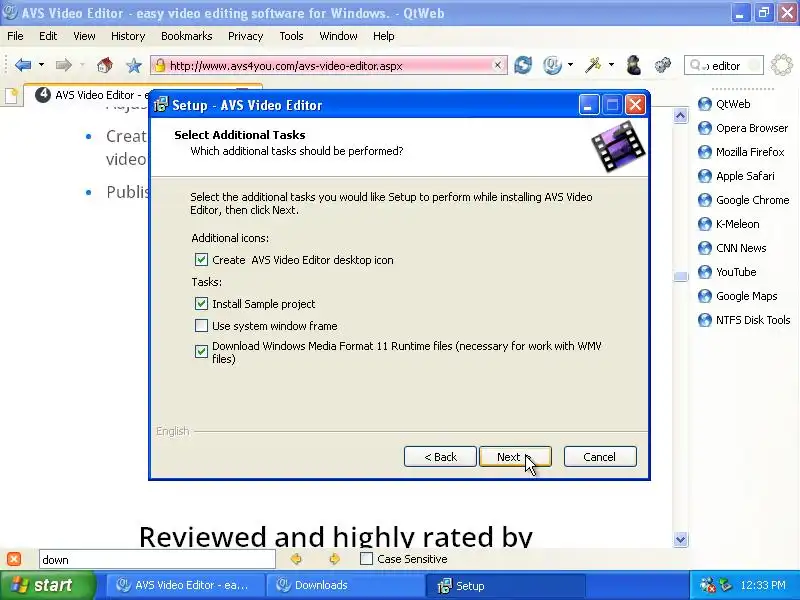Click the vertical scrollbar thumb
This screenshot has width=800, height=600.
[681, 277]
